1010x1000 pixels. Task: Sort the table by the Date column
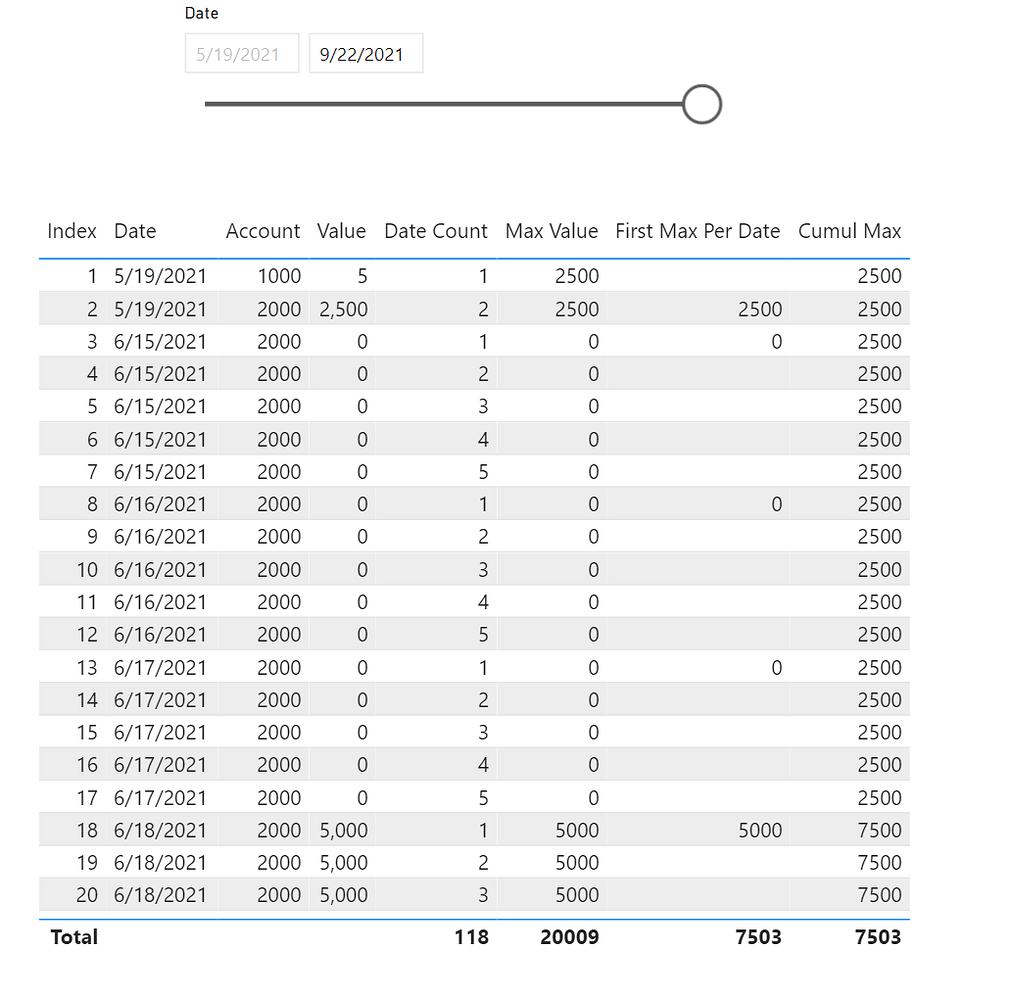(x=135, y=231)
